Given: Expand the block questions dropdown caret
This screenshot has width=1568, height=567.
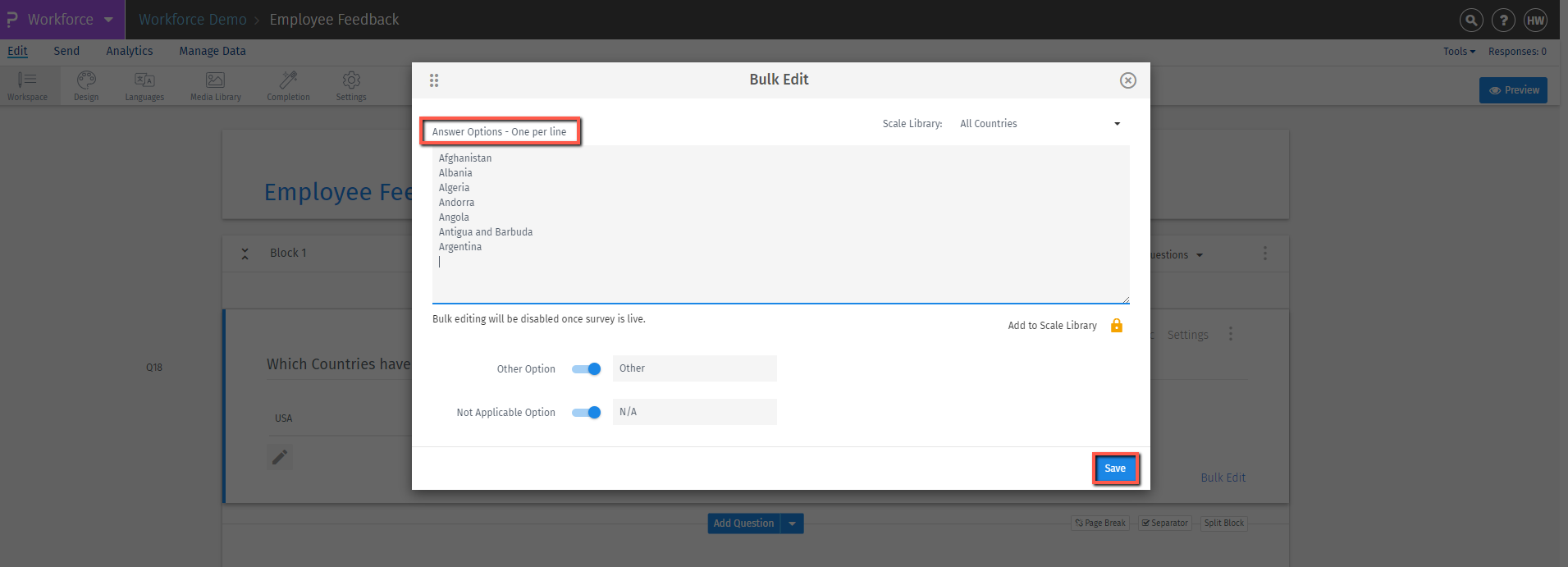Looking at the screenshot, I should coord(1200,255).
